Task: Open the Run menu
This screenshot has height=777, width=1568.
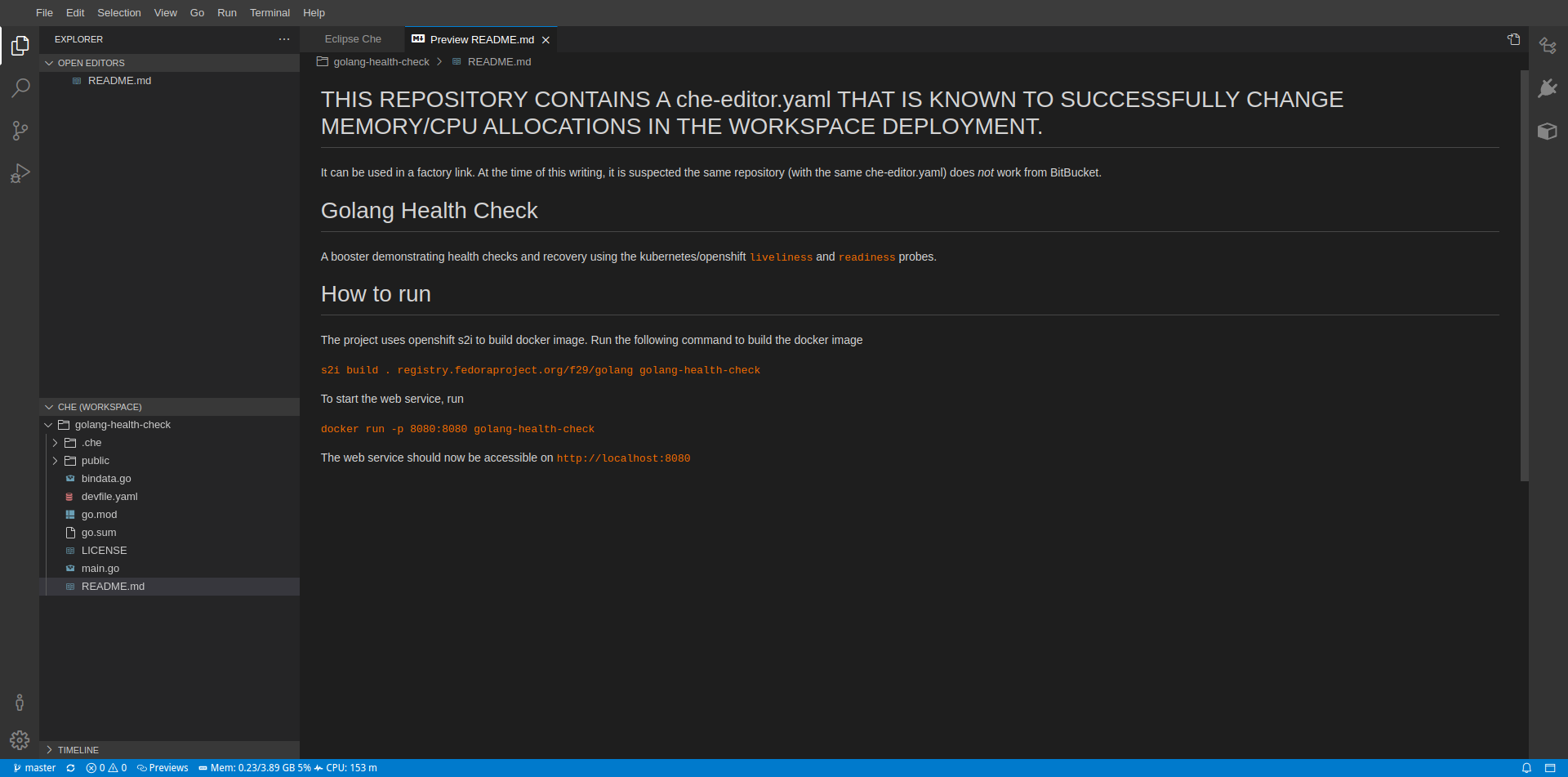Action: pos(227,13)
